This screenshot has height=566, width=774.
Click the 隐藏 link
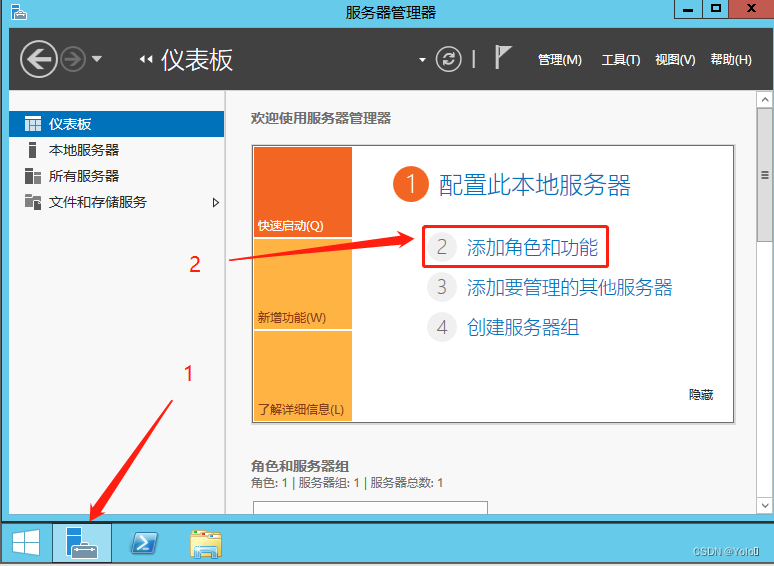700,395
